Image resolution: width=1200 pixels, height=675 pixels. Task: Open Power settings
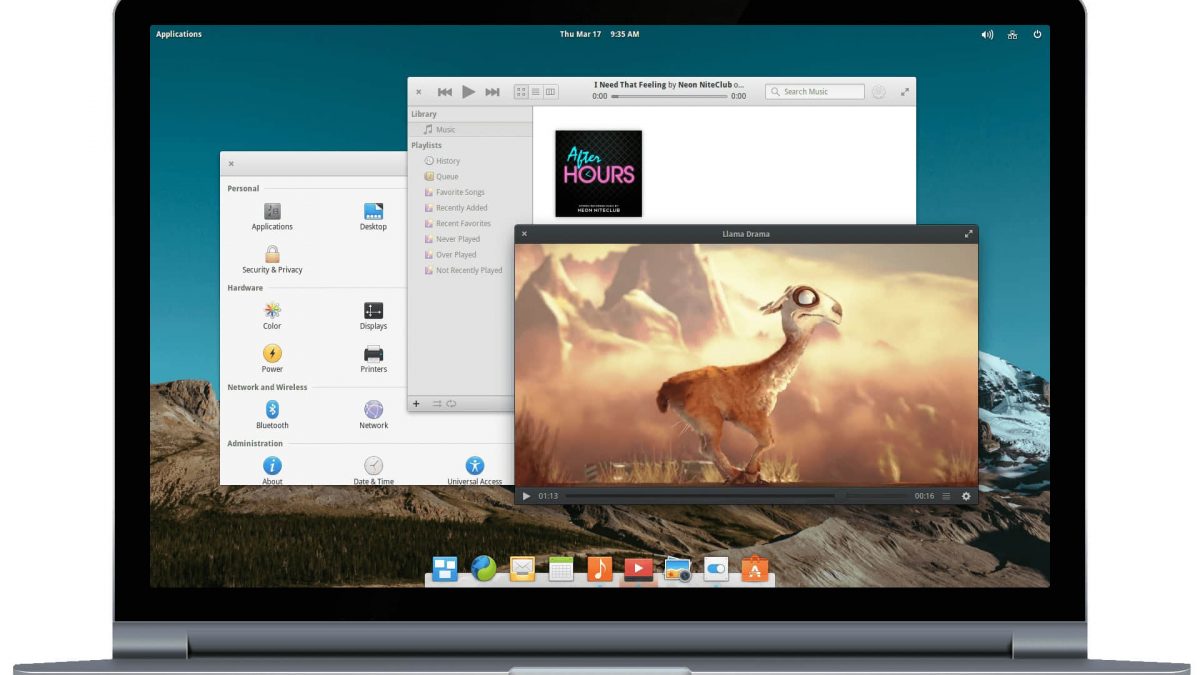pos(272,359)
